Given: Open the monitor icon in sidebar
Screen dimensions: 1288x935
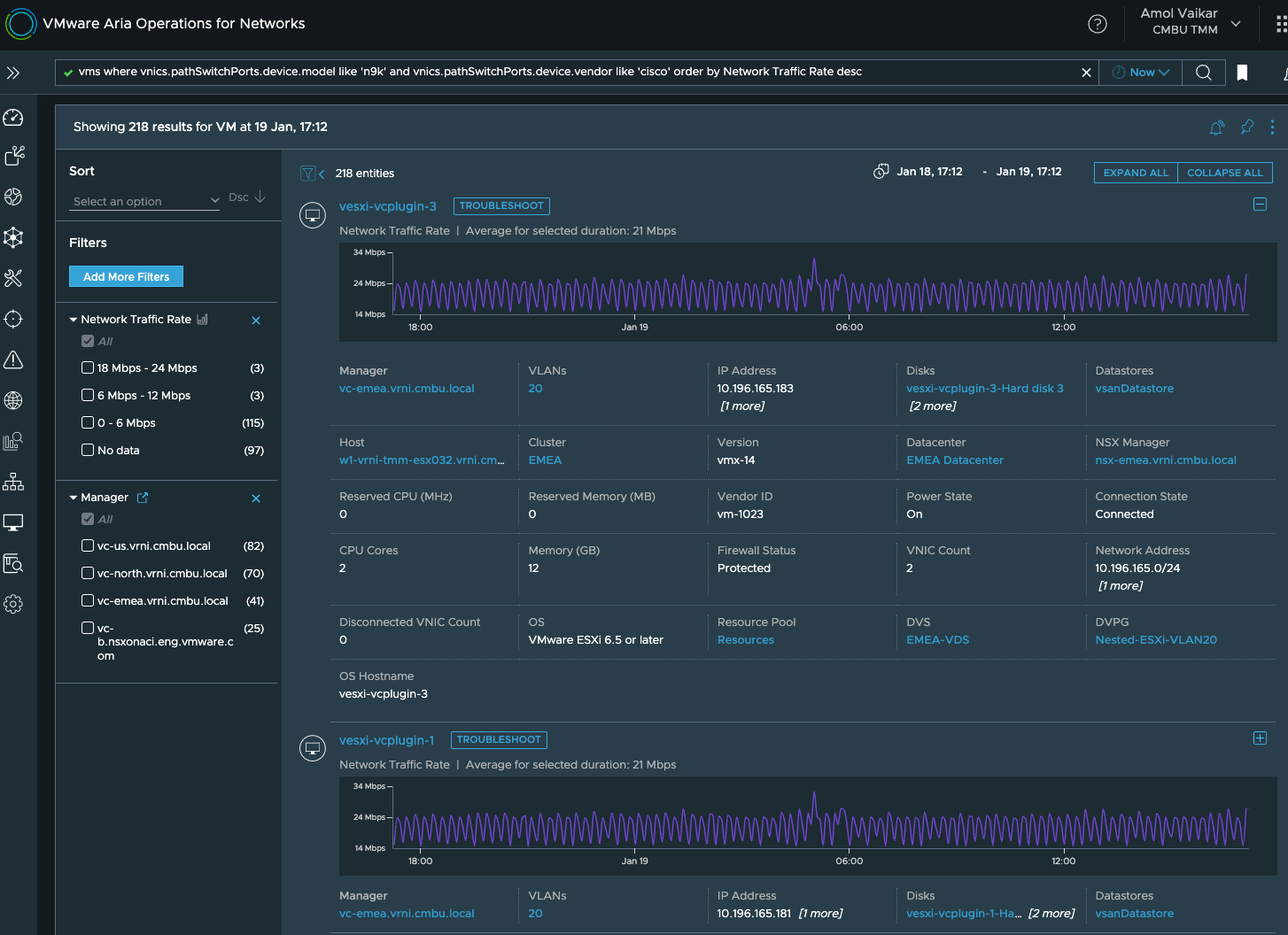Looking at the screenshot, I should (x=13, y=522).
